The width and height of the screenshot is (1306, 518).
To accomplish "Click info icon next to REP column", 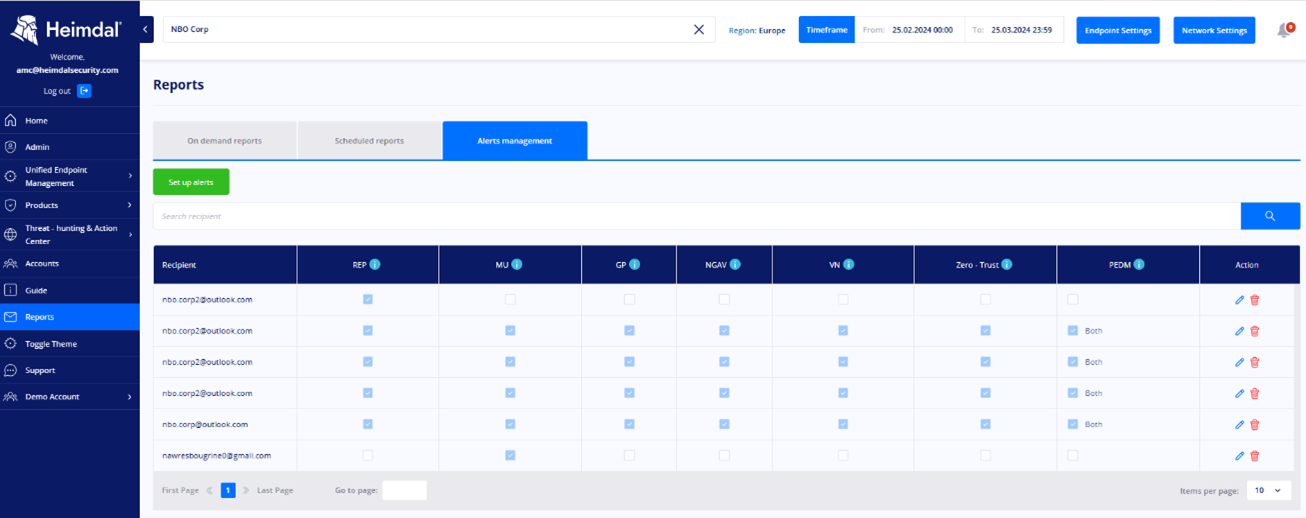I will pos(375,265).
